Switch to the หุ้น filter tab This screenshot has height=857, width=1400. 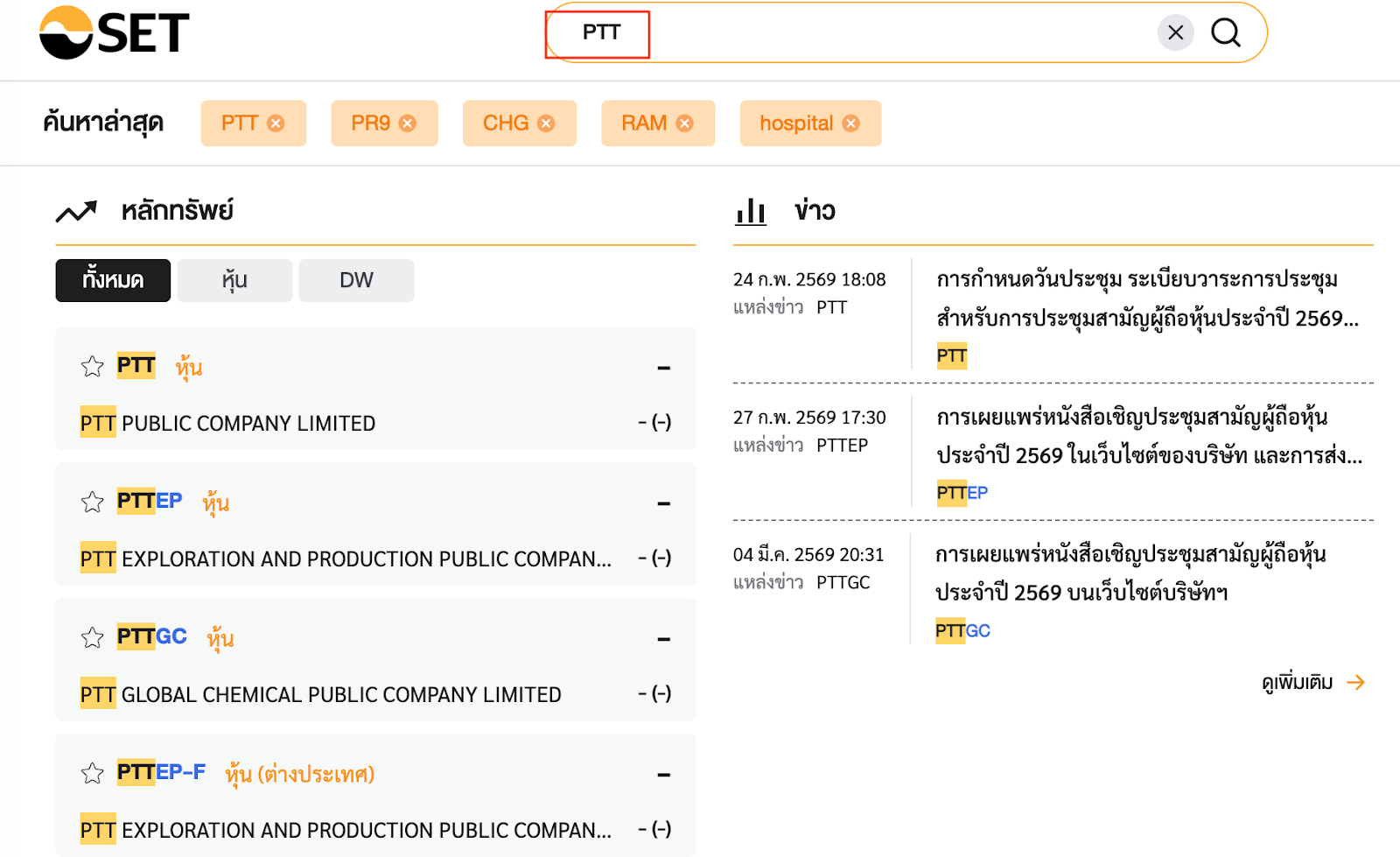pyautogui.click(x=234, y=280)
